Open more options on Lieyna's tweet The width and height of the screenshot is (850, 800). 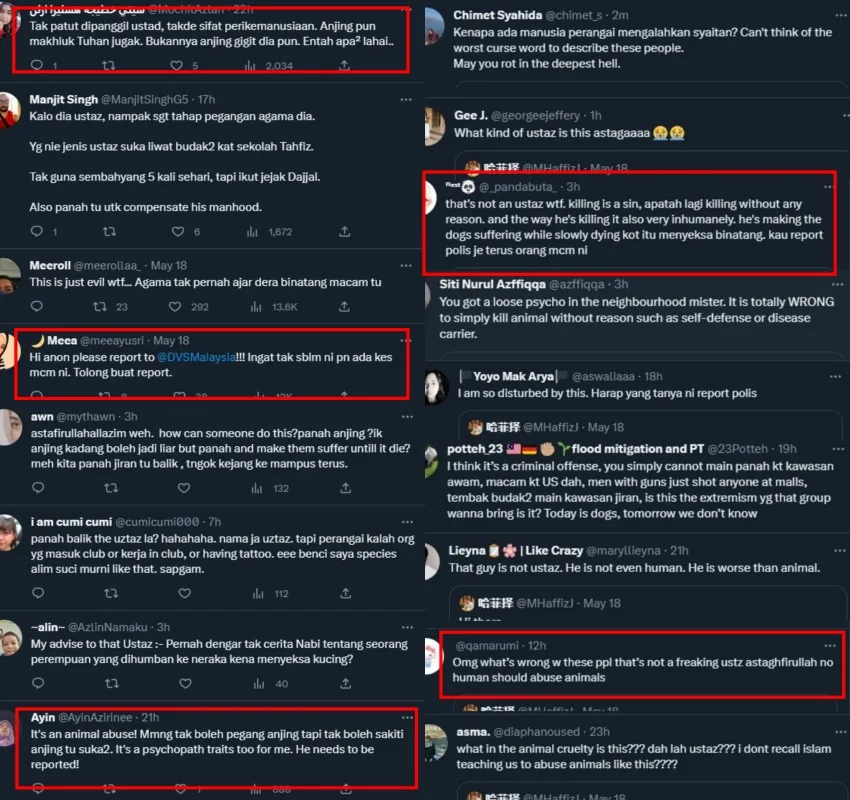[839, 551]
